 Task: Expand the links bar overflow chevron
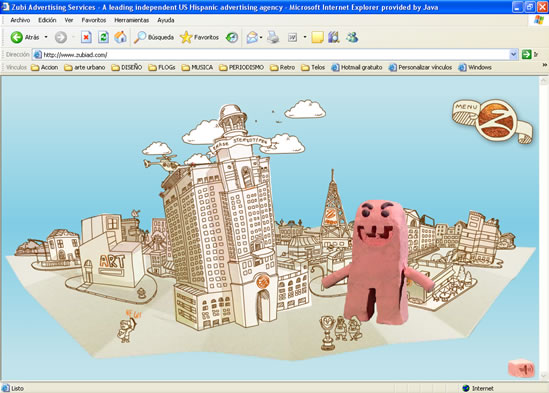pyautogui.click(x=544, y=65)
